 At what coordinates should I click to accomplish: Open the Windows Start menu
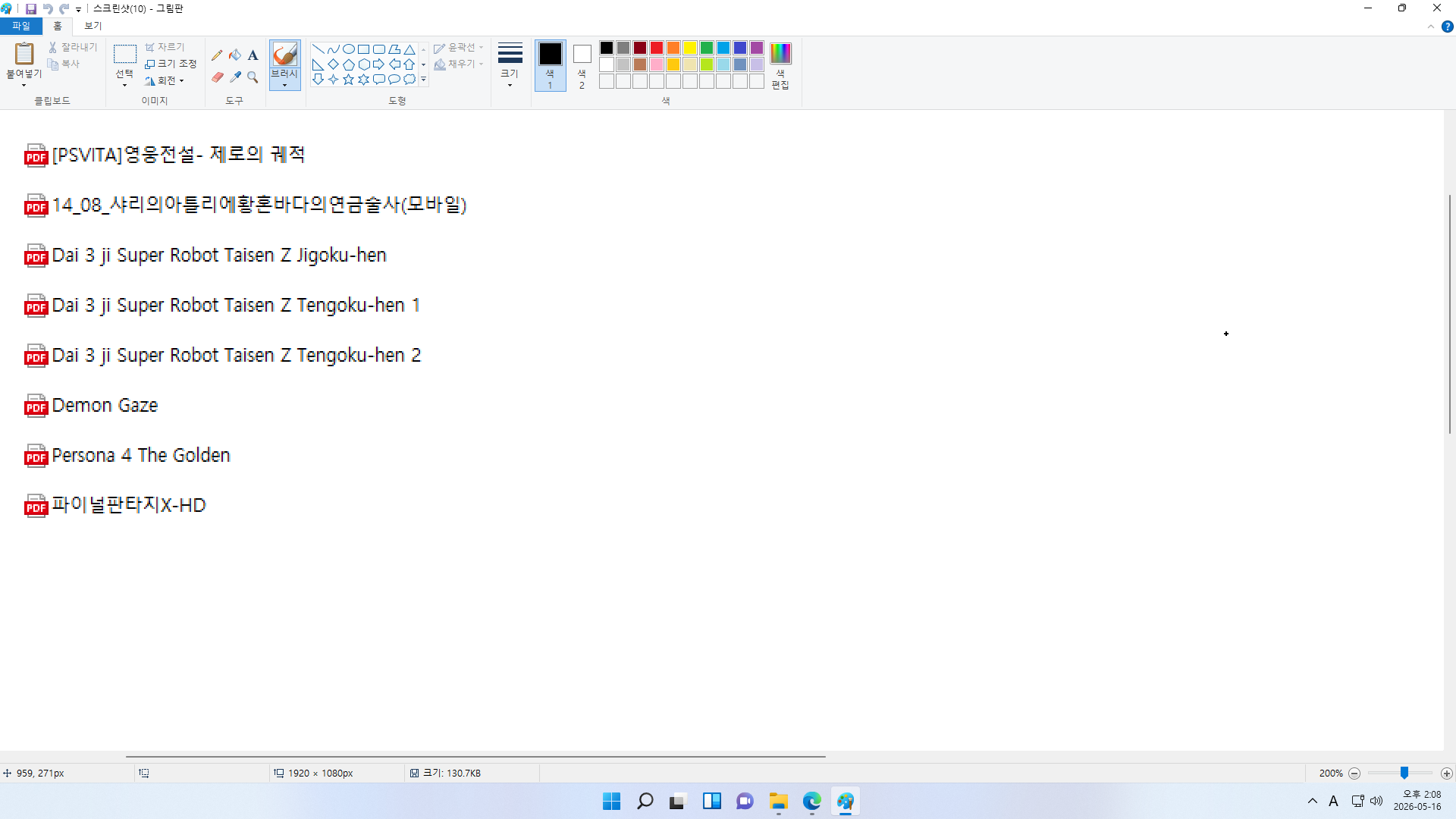click(612, 802)
